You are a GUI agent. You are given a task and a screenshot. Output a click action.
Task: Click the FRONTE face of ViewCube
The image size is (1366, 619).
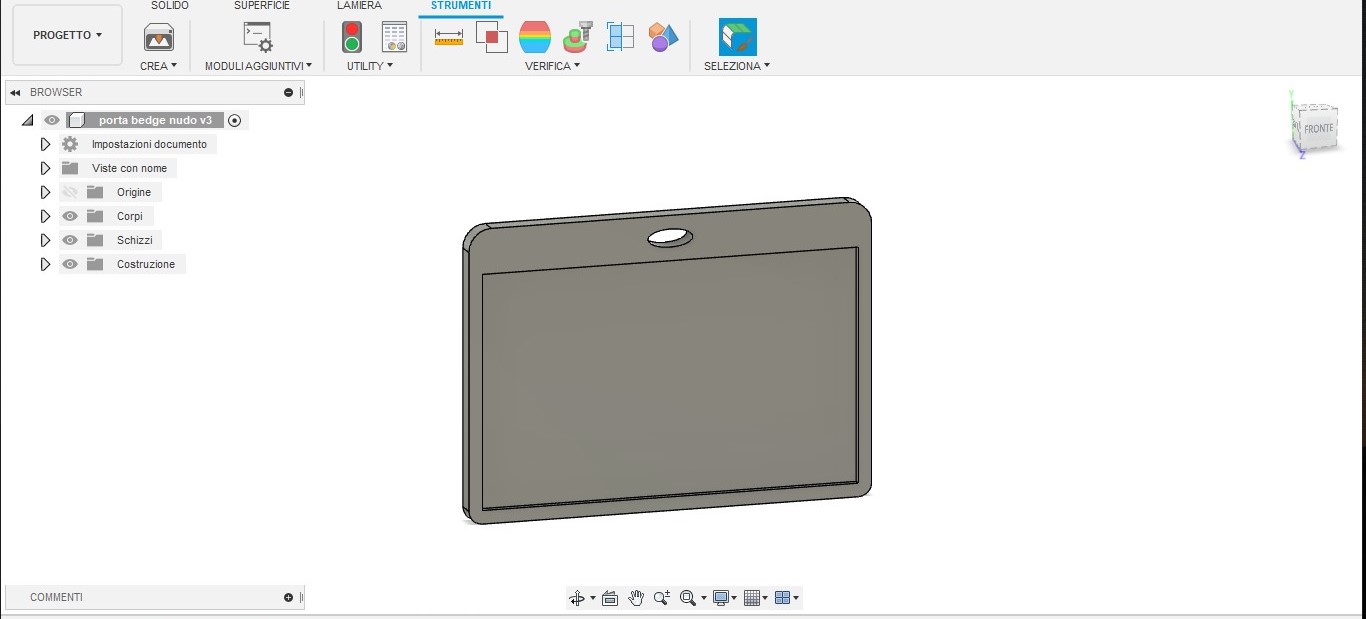[1318, 129]
